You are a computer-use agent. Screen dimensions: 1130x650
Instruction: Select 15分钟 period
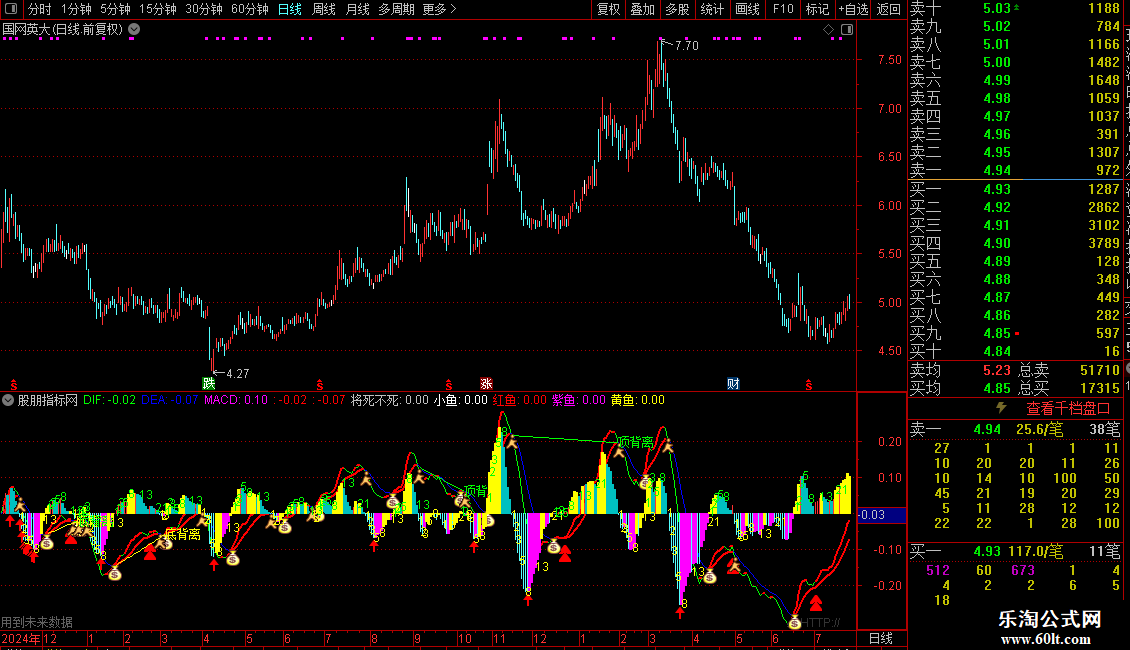pos(158,9)
